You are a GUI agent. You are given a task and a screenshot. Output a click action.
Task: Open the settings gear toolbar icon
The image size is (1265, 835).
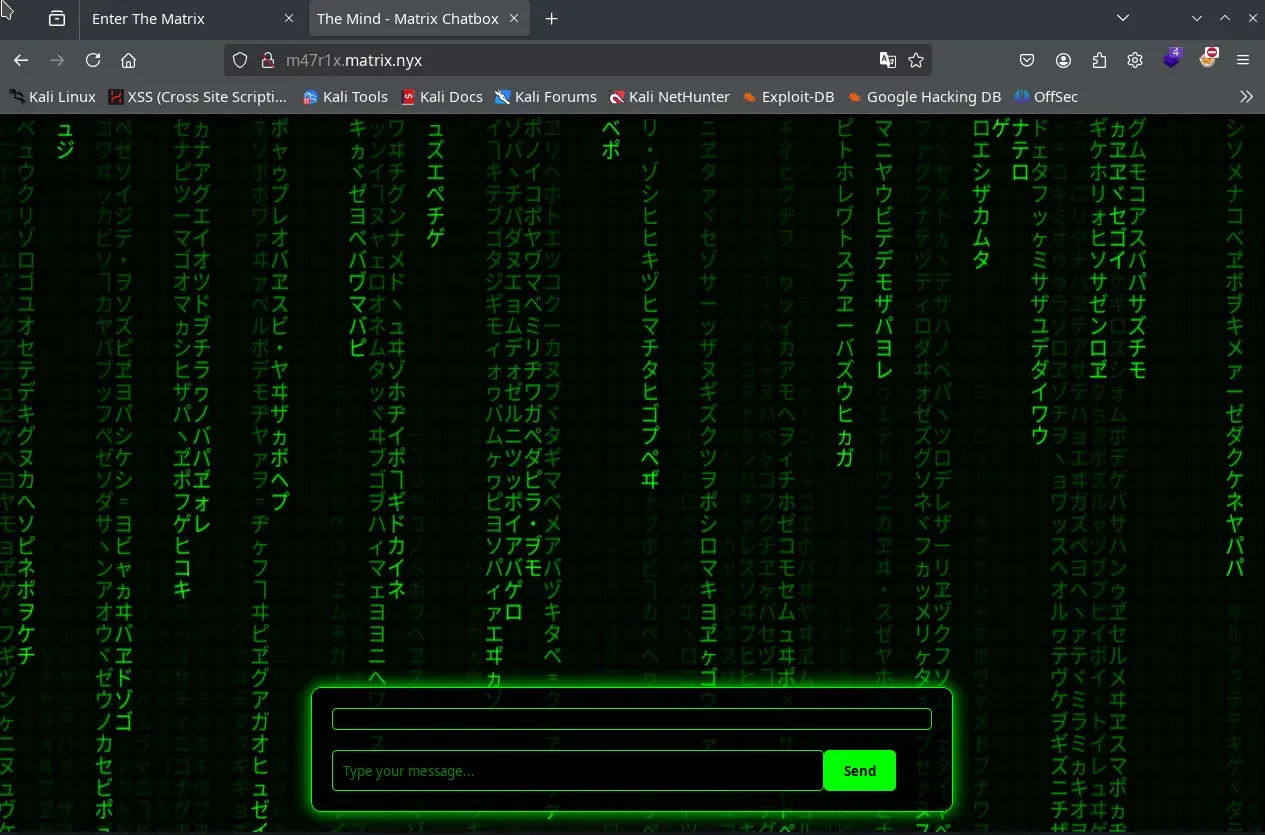tap(1135, 60)
